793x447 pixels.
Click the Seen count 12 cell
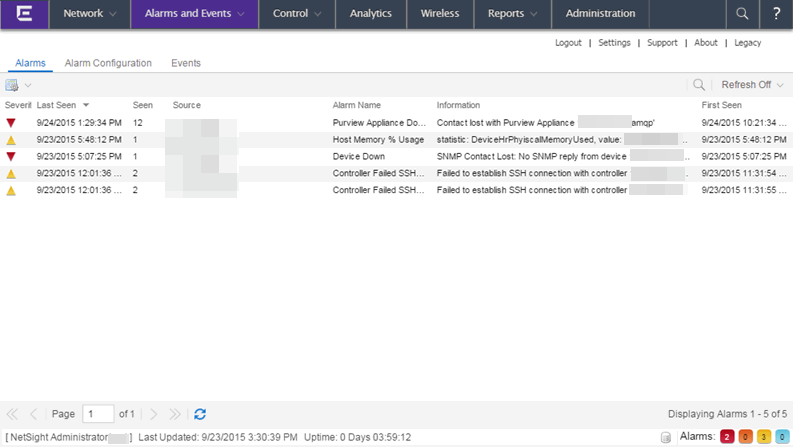[138, 123]
